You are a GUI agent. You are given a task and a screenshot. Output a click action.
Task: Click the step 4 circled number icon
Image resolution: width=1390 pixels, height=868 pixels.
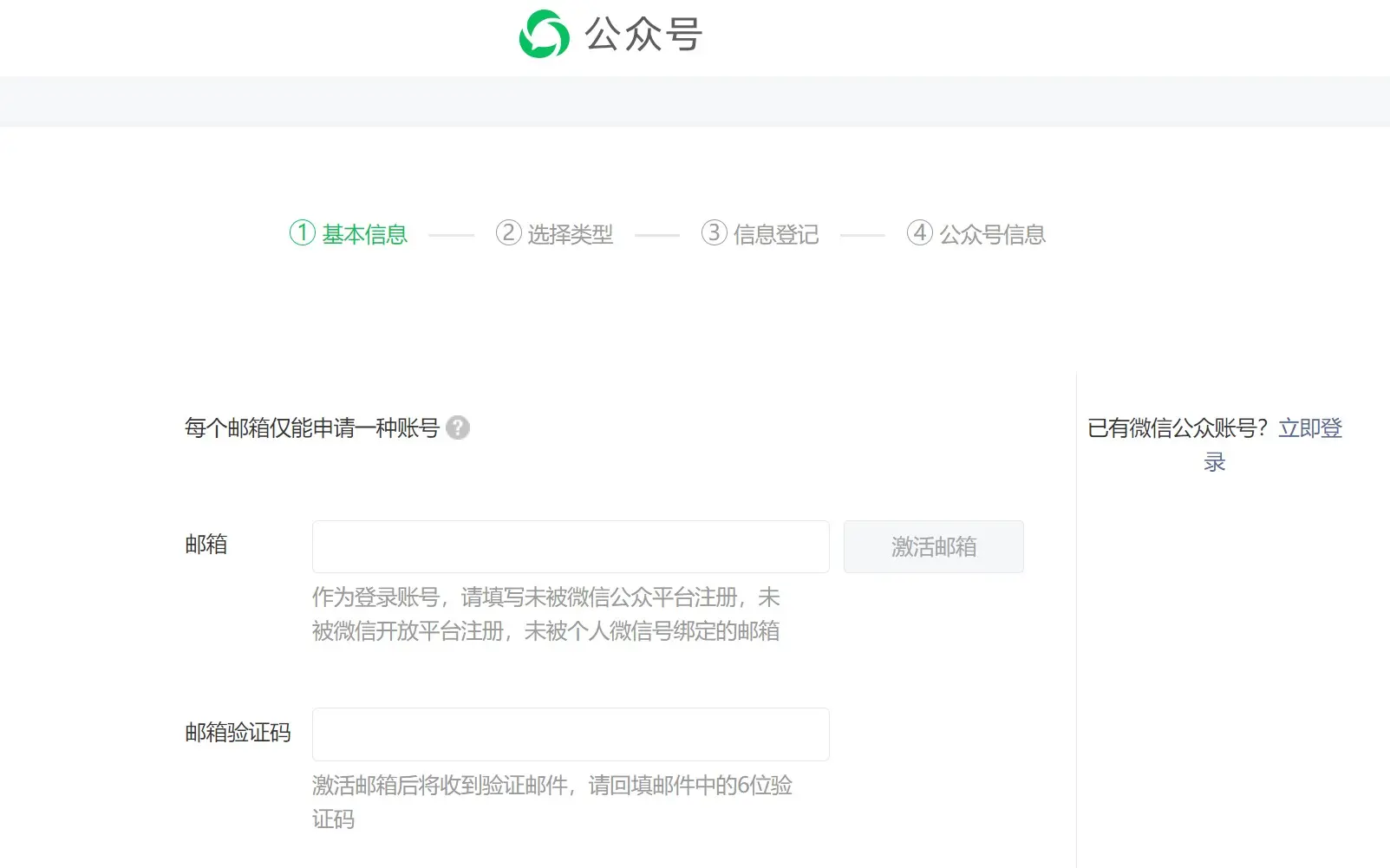919,232
